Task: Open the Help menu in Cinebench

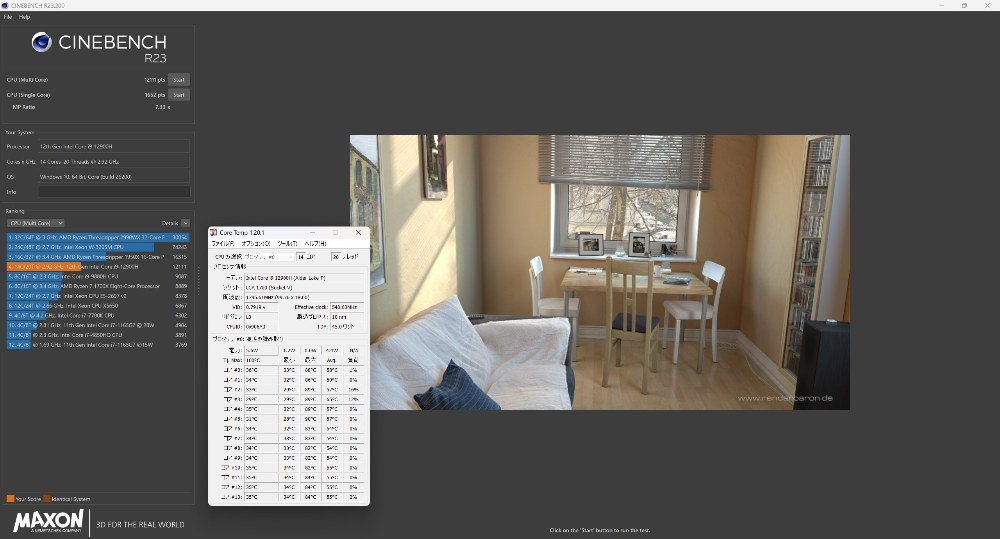Action: click(x=24, y=17)
